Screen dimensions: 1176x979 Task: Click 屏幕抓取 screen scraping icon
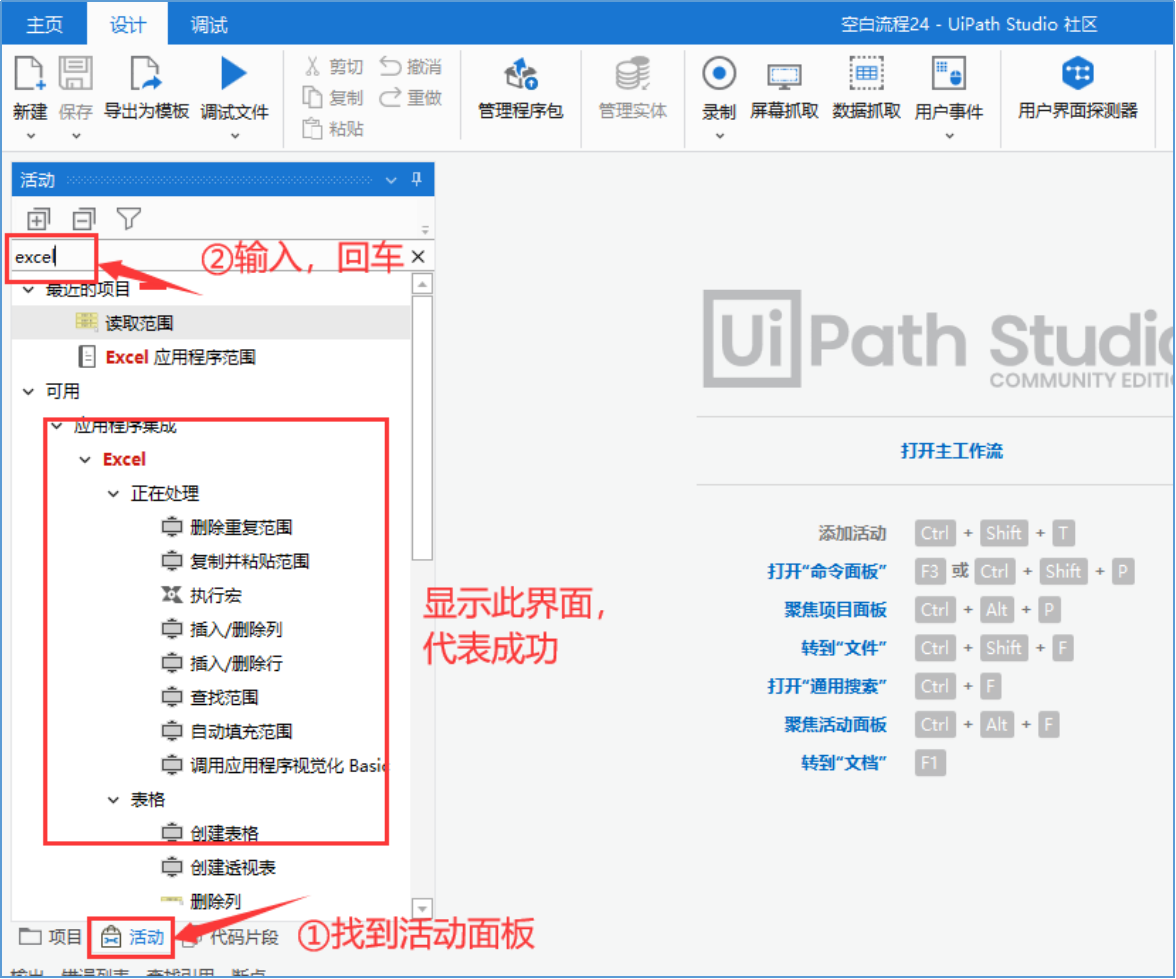pyautogui.click(x=784, y=76)
